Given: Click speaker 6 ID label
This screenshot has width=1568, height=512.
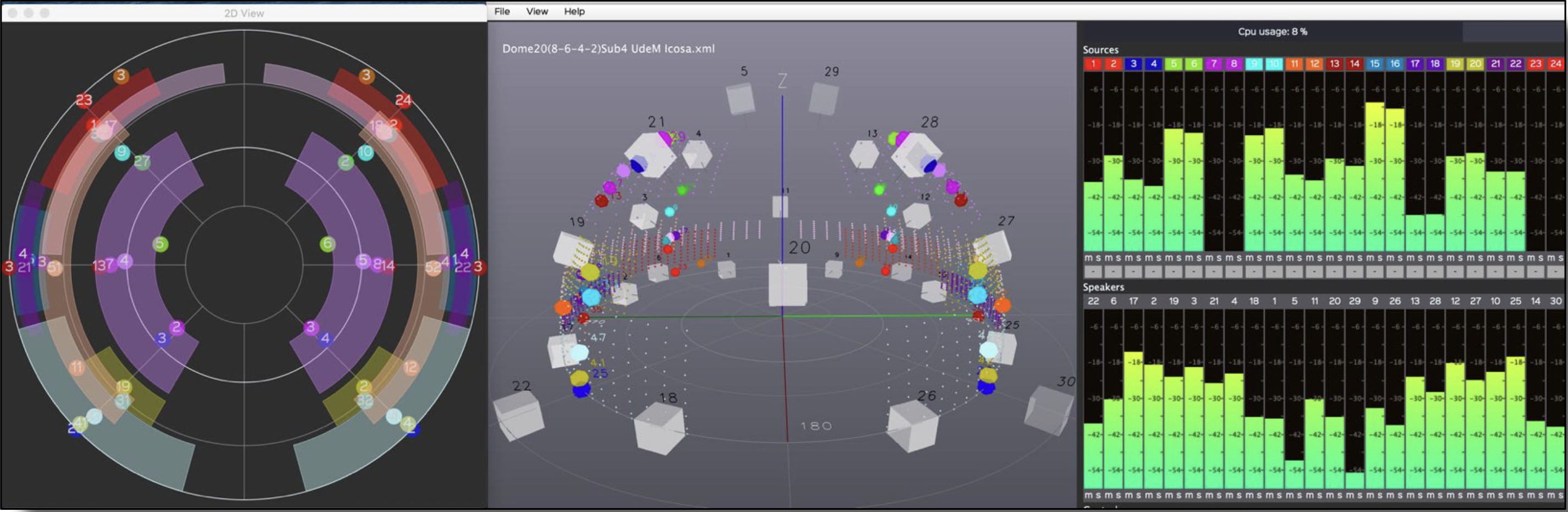Looking at the screenshot, I should 1114,301.
